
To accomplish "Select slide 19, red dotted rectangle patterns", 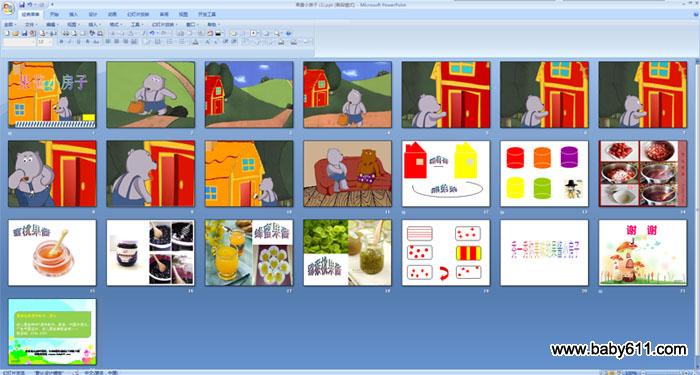I will (x=446, y=253).
